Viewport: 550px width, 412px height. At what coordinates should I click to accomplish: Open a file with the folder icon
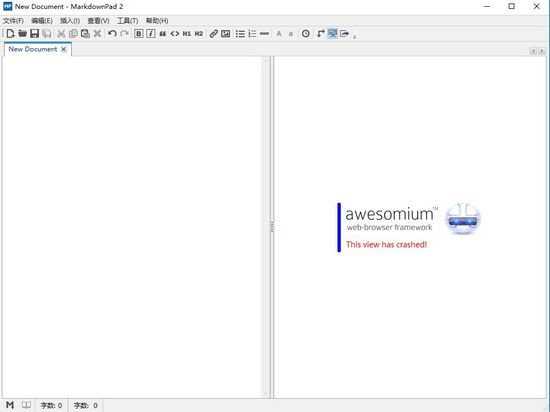(22, 34)
